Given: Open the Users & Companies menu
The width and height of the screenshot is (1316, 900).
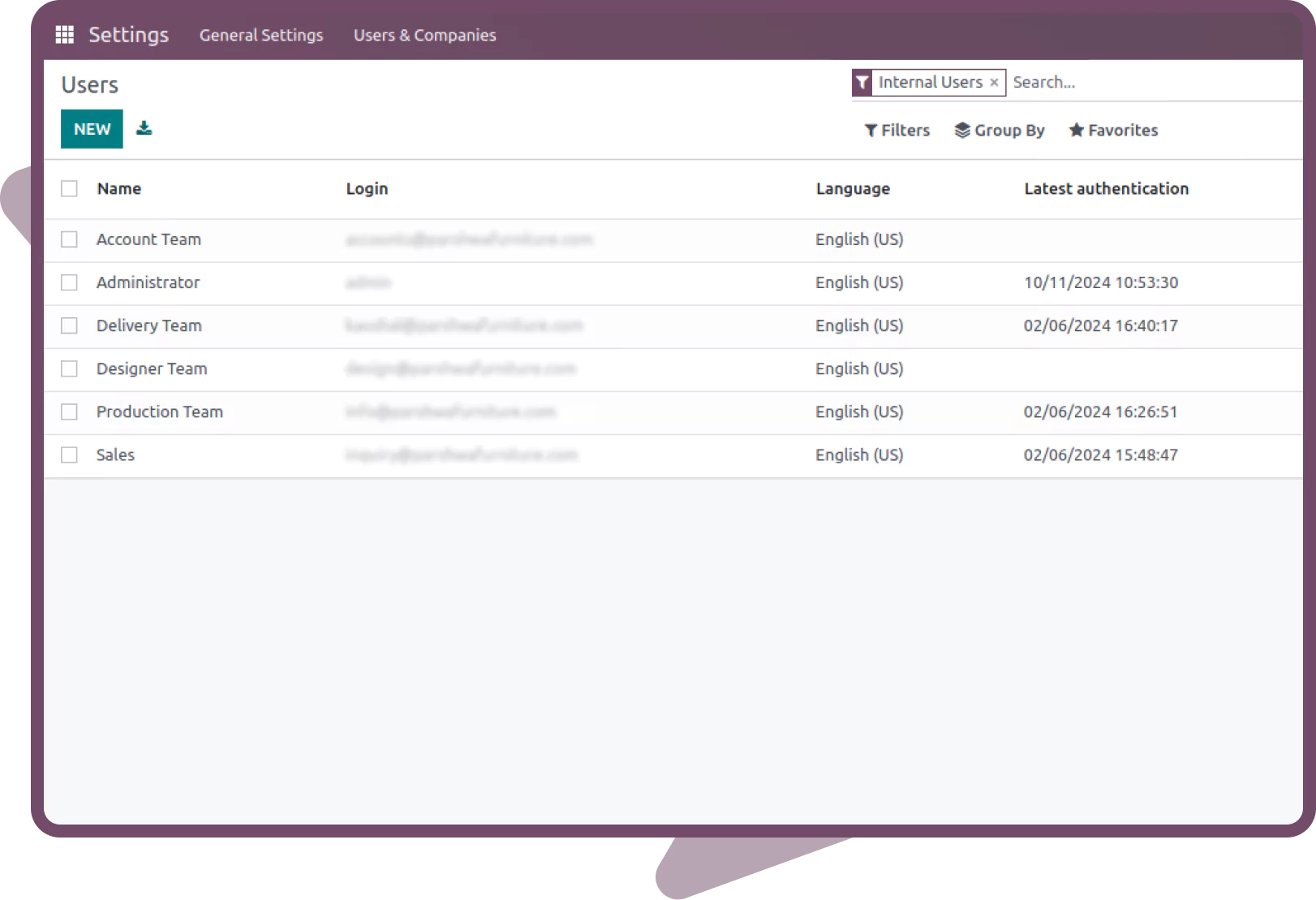Looking at the screenshot, I should pos(424,35).
